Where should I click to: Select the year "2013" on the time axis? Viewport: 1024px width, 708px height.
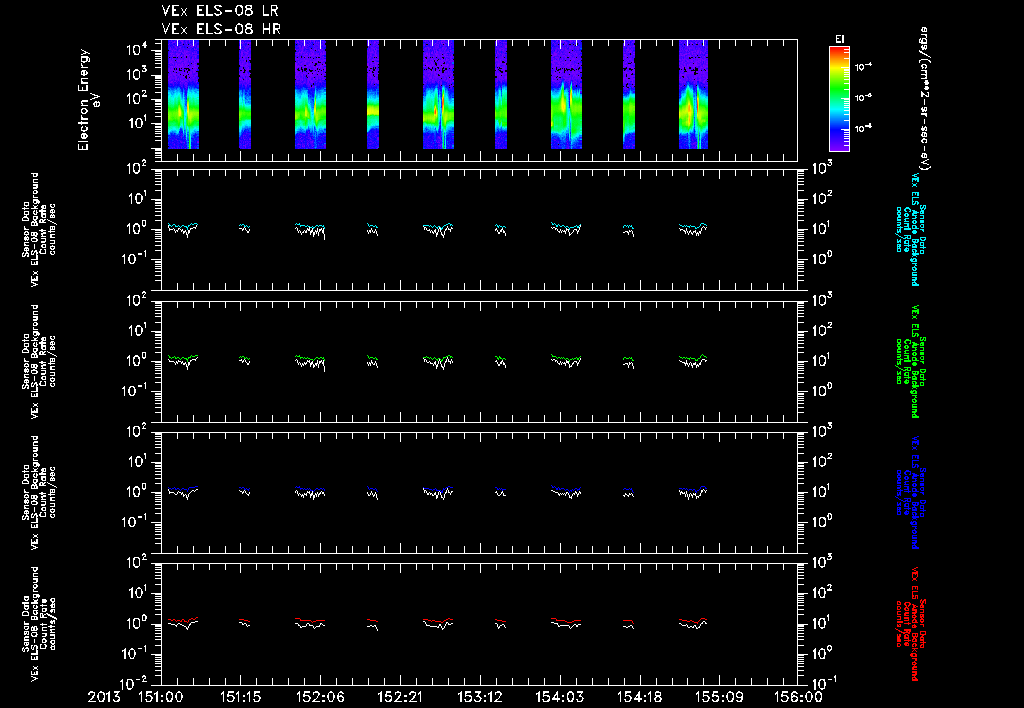(105, 698)
